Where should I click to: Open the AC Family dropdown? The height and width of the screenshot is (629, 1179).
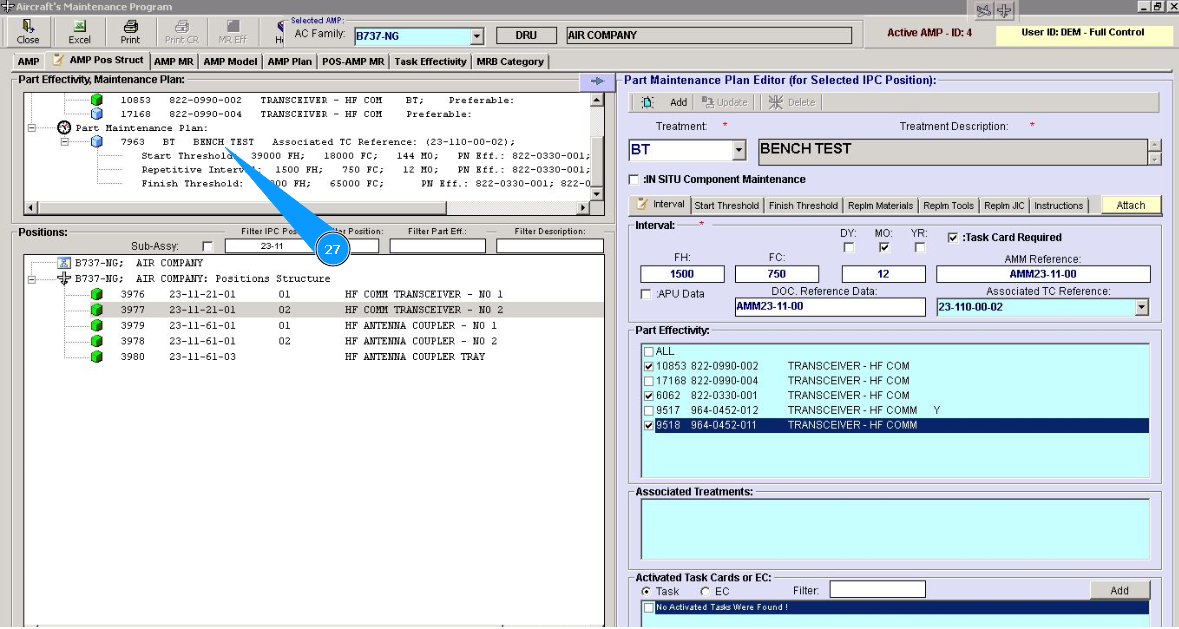[476, 37]
